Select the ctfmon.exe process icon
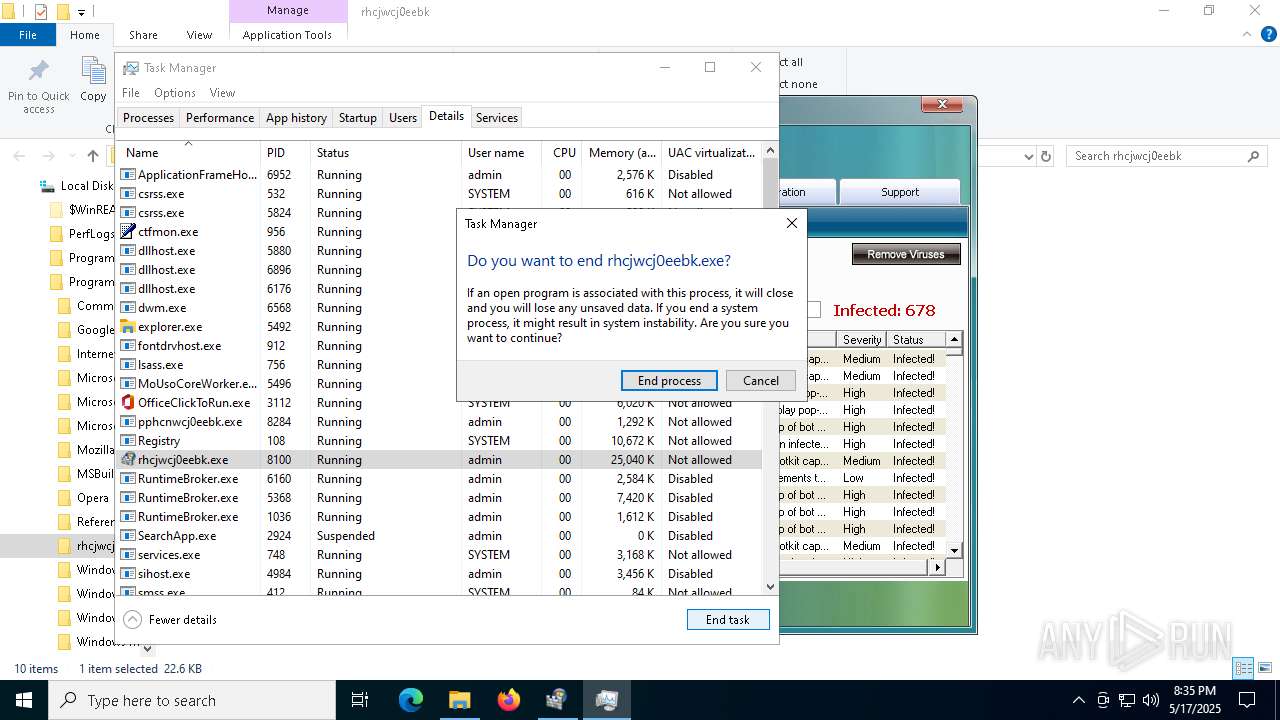The image size is (1280, 720). coord(128,232)
